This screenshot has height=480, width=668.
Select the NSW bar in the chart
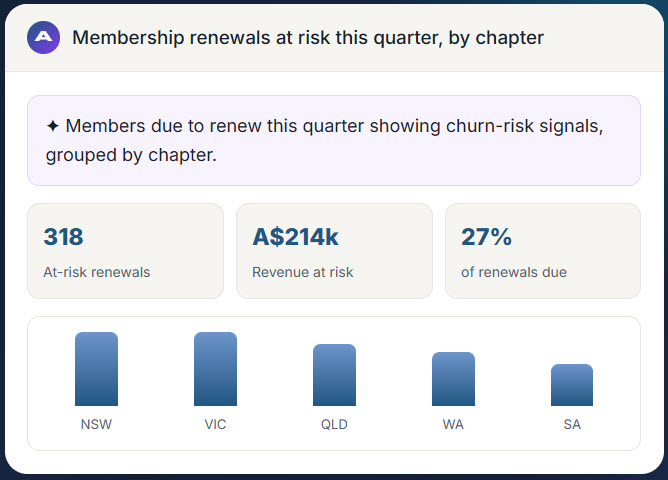click(x=96, y=369)
